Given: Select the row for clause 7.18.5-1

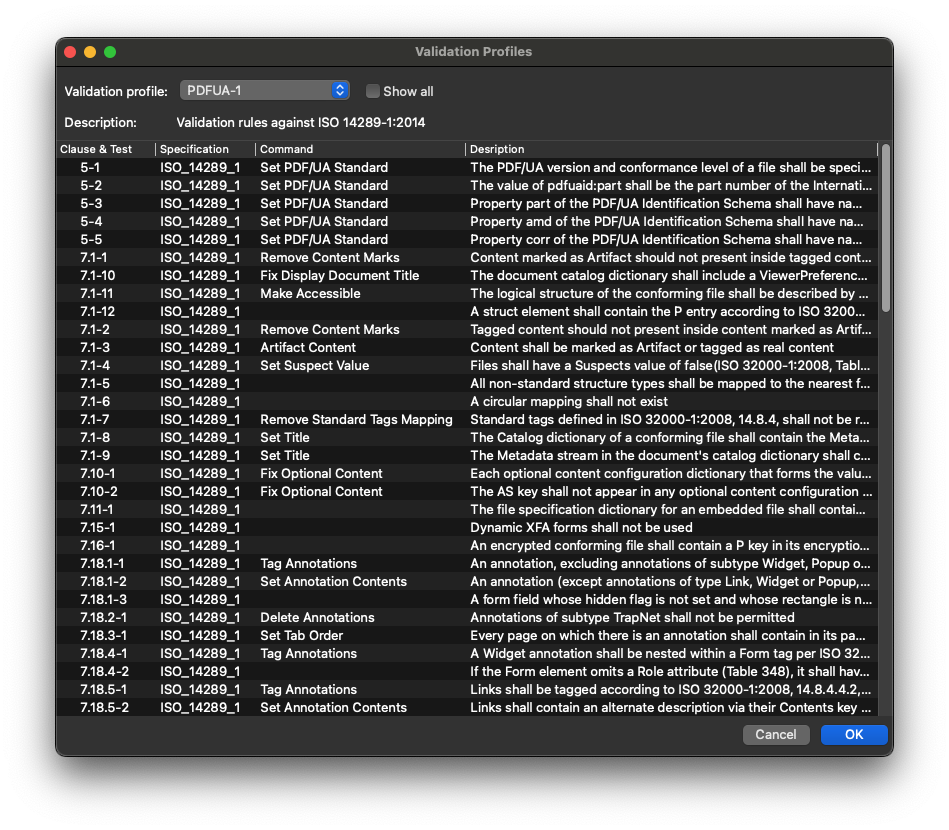Looking at the screenshot, I should click(x=467, y=690).
